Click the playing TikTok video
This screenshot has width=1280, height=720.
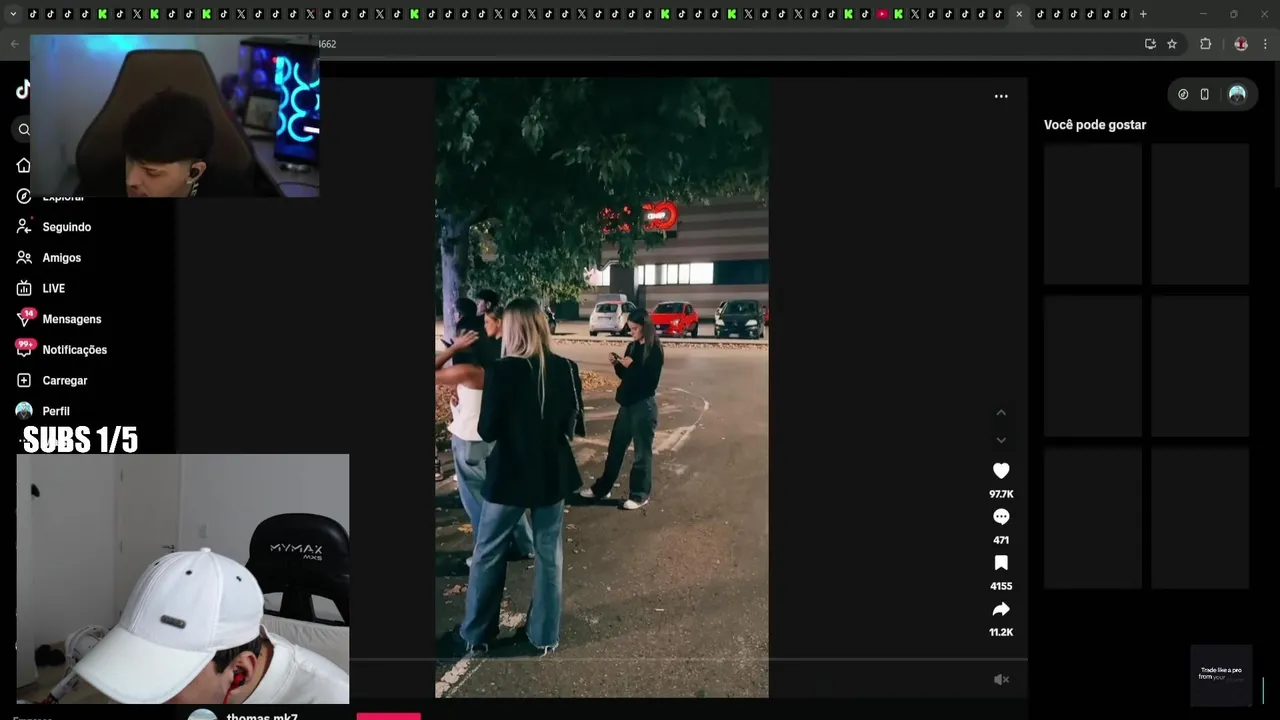tap(602, 387)
